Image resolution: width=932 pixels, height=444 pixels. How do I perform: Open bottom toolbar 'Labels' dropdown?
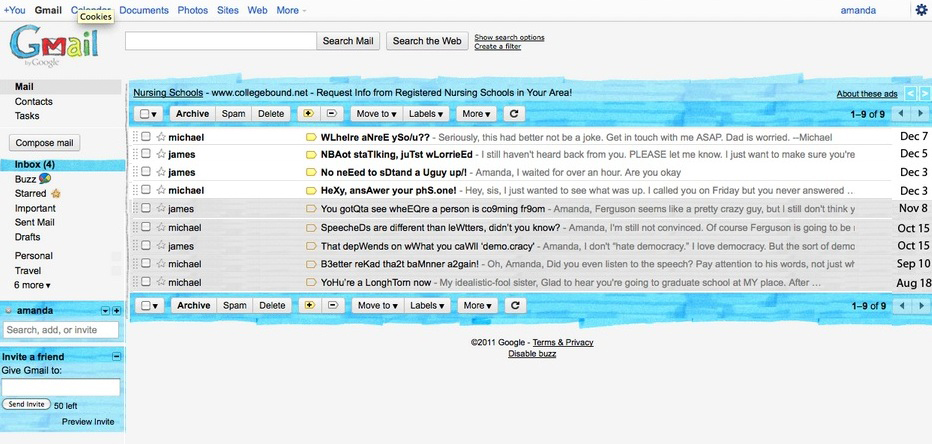tap(427, 306)
